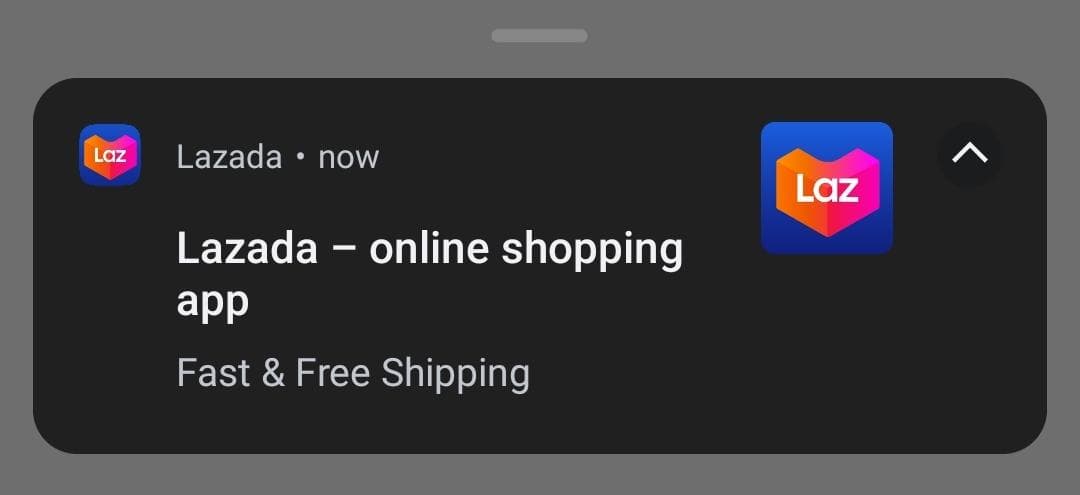Tap the small Lazada app icon

[110, 155]
